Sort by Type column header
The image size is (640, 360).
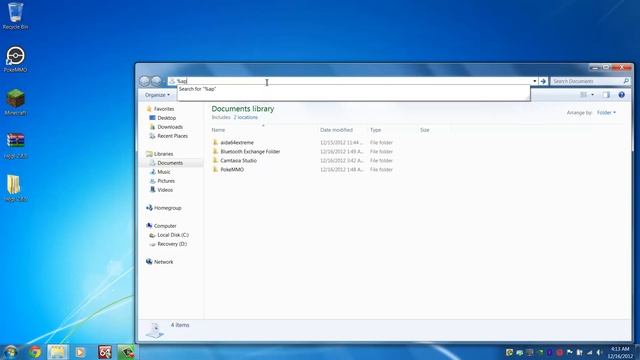click(376, 130)
